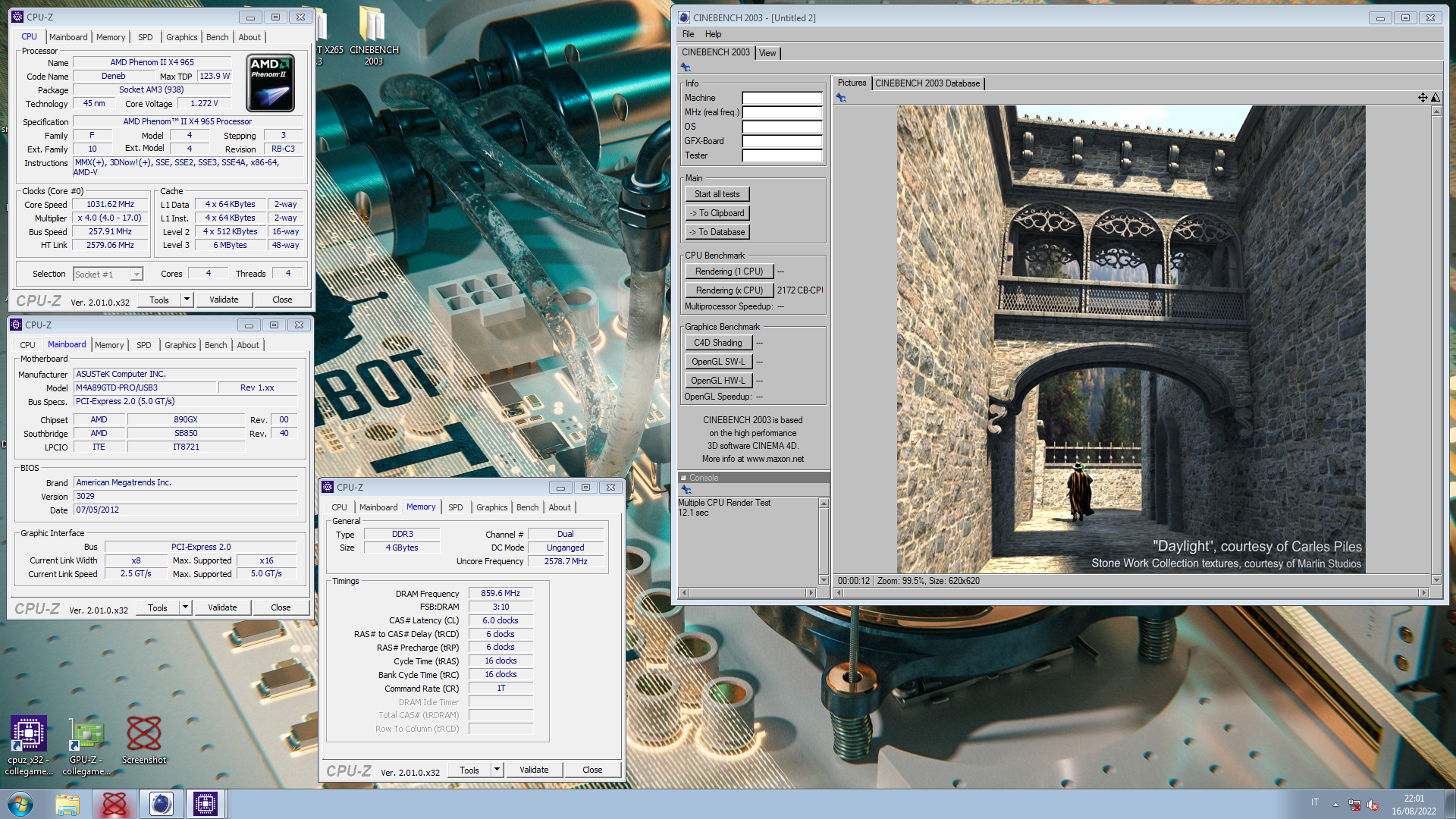Click the network icon in system tray
Viewport: 1456px width, 819px height.
(x=1354, y=805)
